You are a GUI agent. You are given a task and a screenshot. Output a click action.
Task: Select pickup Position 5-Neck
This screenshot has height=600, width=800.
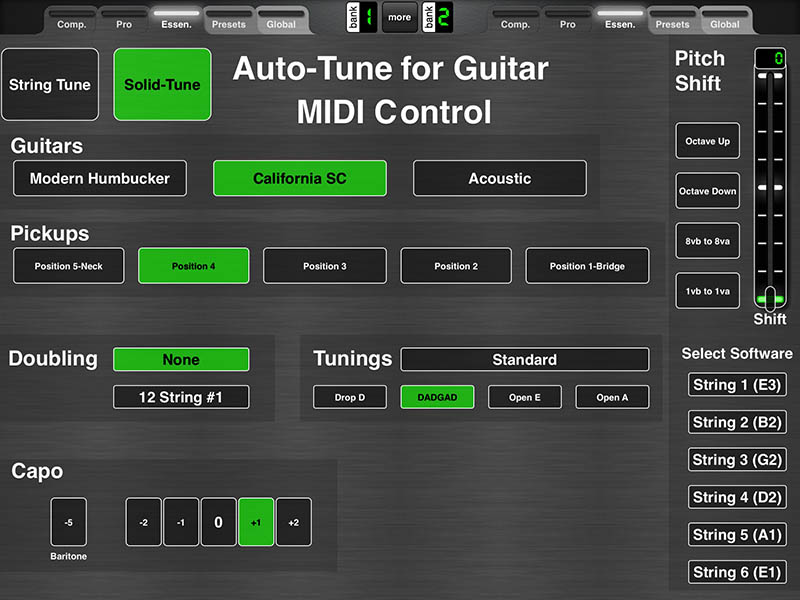coord(69,266)
